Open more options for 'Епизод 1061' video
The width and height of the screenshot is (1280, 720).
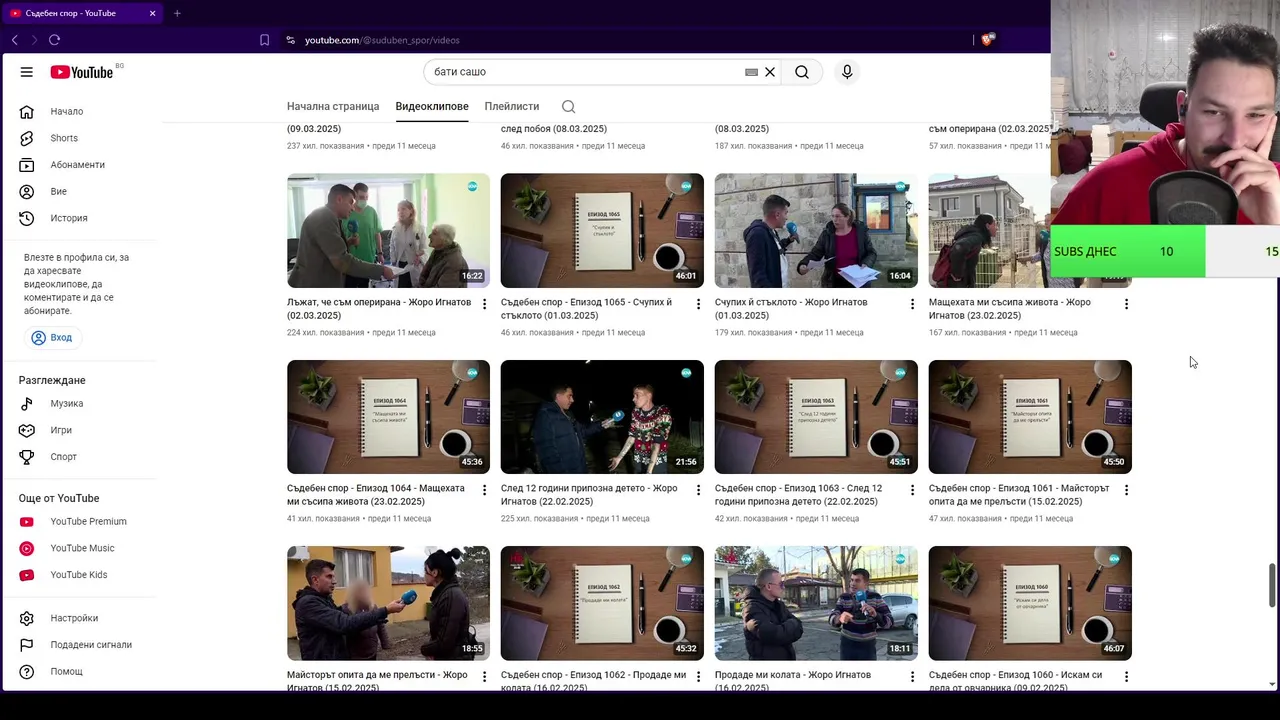coord(1126,490)
